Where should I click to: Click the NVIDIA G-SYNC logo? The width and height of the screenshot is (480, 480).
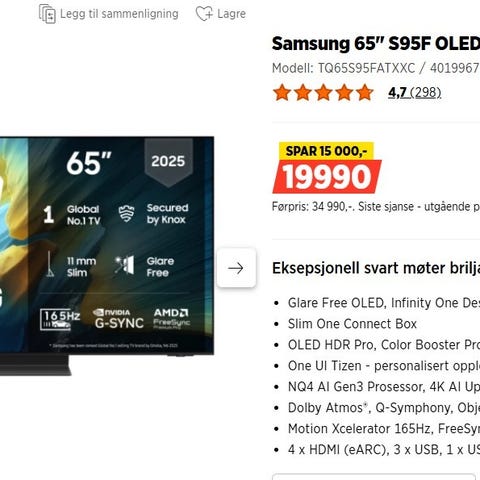click(119, 319)
